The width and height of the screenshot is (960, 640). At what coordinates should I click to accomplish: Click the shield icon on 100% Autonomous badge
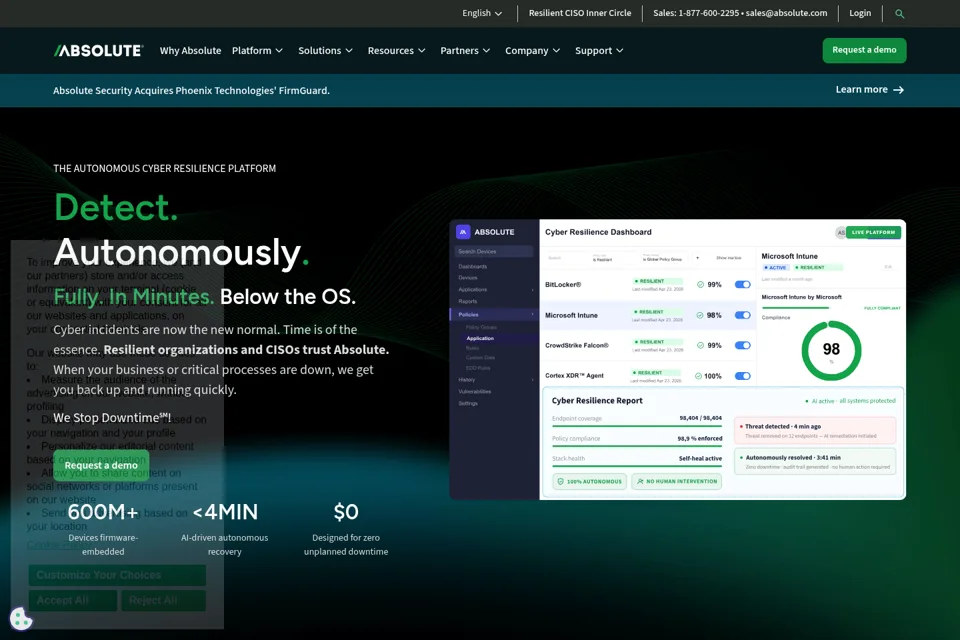(560, 481)
